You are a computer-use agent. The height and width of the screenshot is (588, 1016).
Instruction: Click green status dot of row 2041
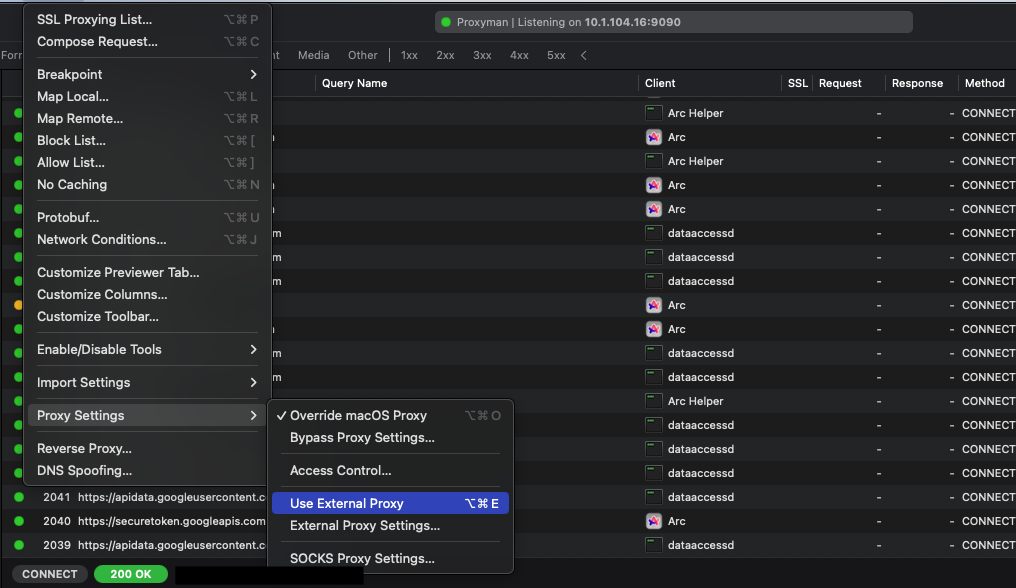[19, 497]
